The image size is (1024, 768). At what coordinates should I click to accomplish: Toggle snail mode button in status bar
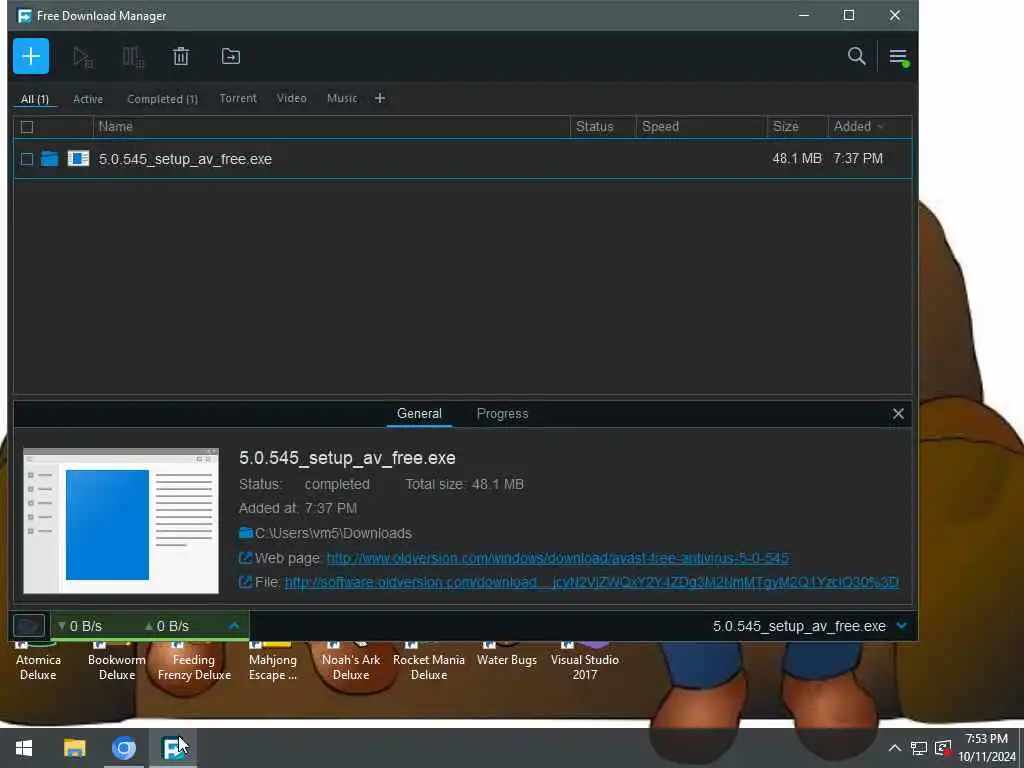coord(29,626)
